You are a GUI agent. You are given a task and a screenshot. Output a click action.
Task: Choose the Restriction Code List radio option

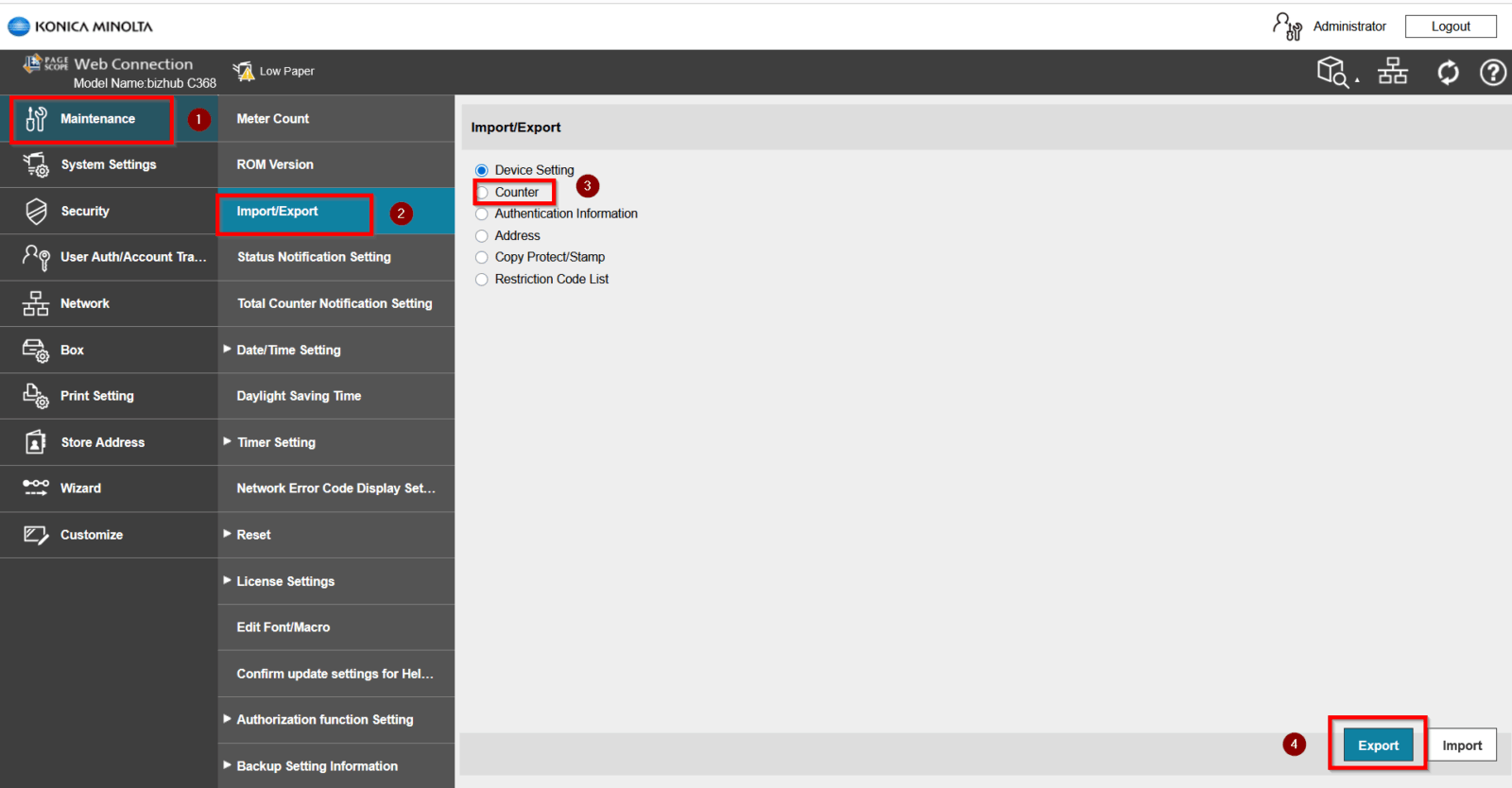(x=482, y=280)
